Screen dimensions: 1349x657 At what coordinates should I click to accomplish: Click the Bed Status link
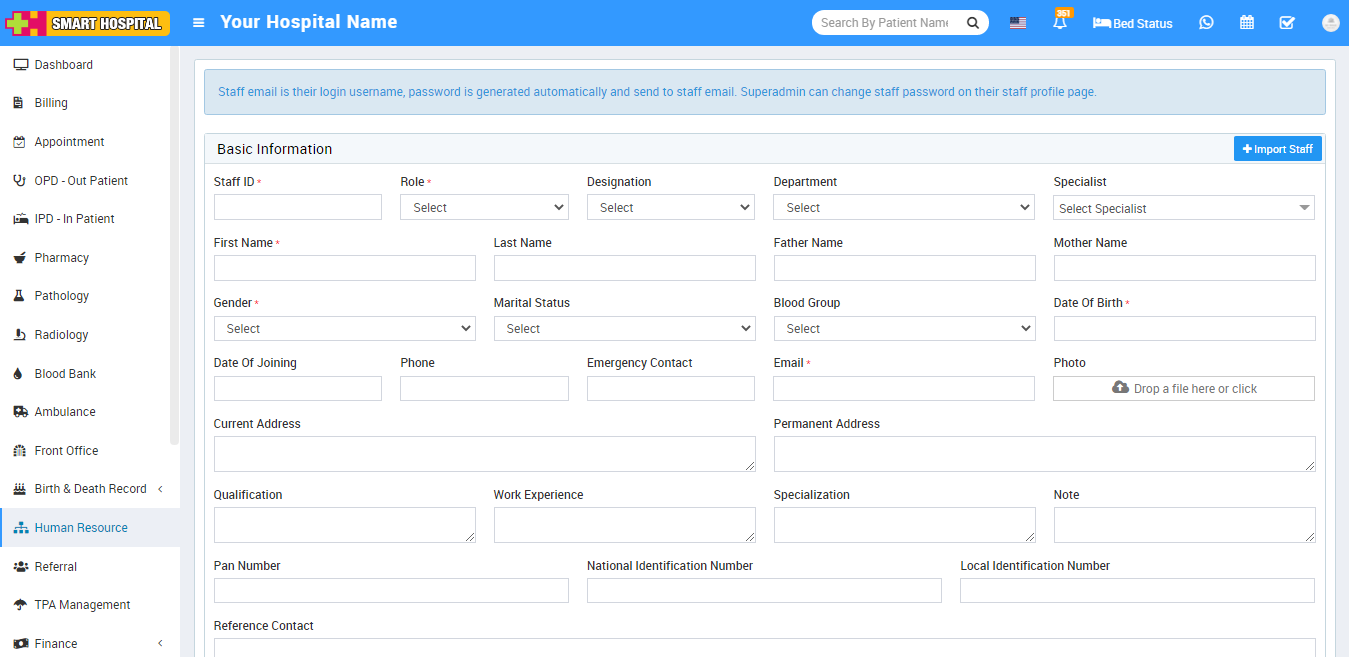point(1133,23)
